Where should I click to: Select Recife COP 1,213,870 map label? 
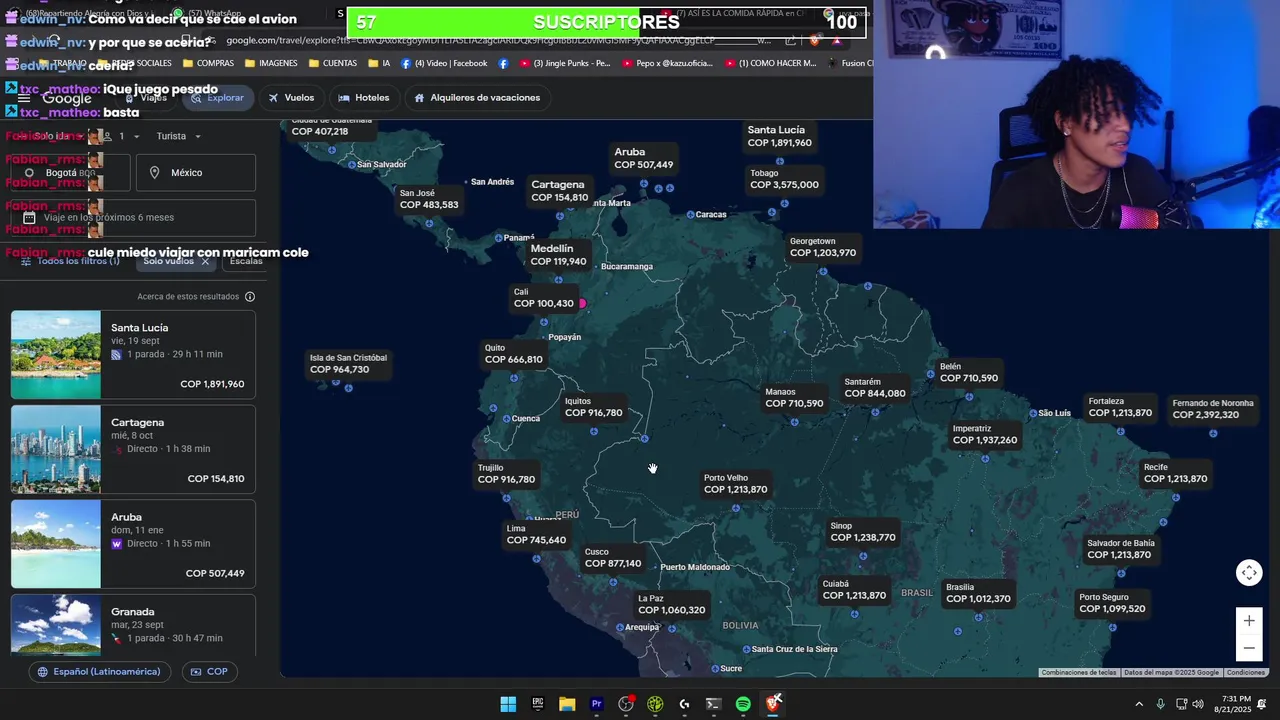[x=1175, y=473]
